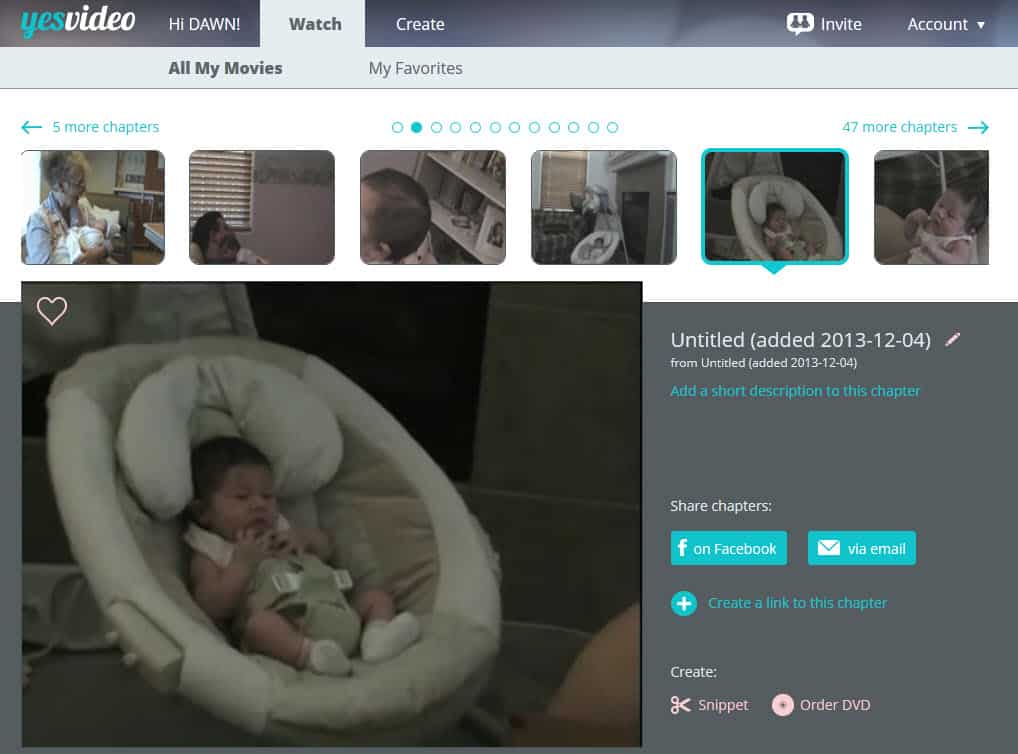Click the Order DVD disc icon

tap(782, 705)
